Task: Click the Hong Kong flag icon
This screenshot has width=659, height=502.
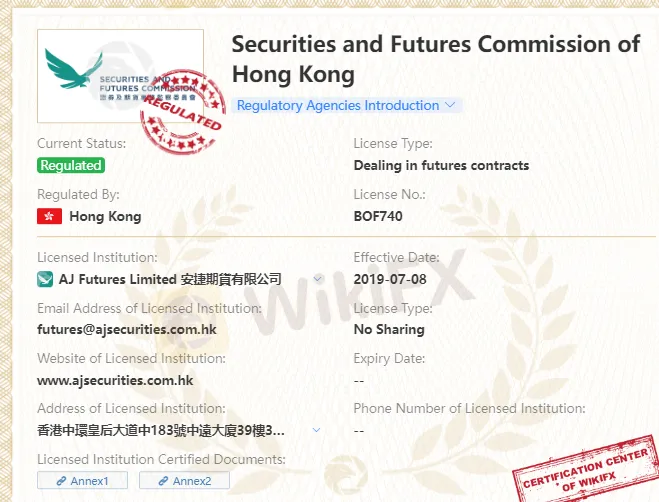Action: [49, 216]
